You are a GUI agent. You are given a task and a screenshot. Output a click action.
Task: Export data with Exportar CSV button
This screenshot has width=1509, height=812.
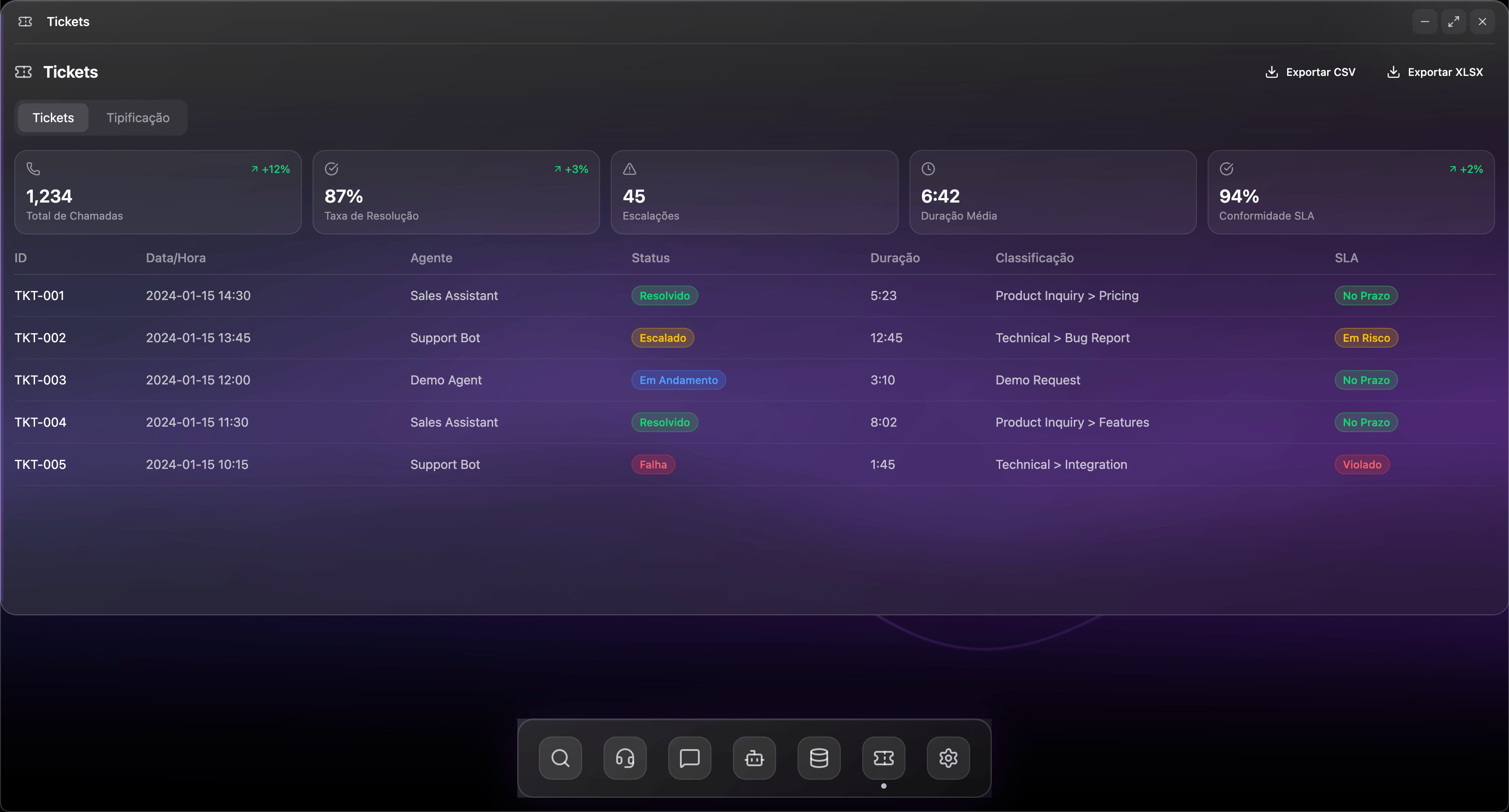[x=1310, y=72]
